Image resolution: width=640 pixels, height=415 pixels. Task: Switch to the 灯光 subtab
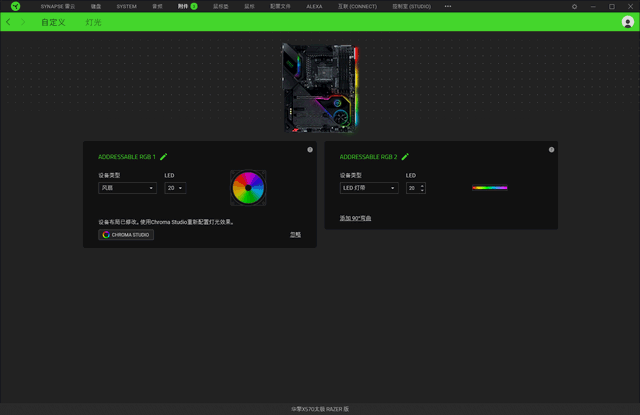(93, 22)
